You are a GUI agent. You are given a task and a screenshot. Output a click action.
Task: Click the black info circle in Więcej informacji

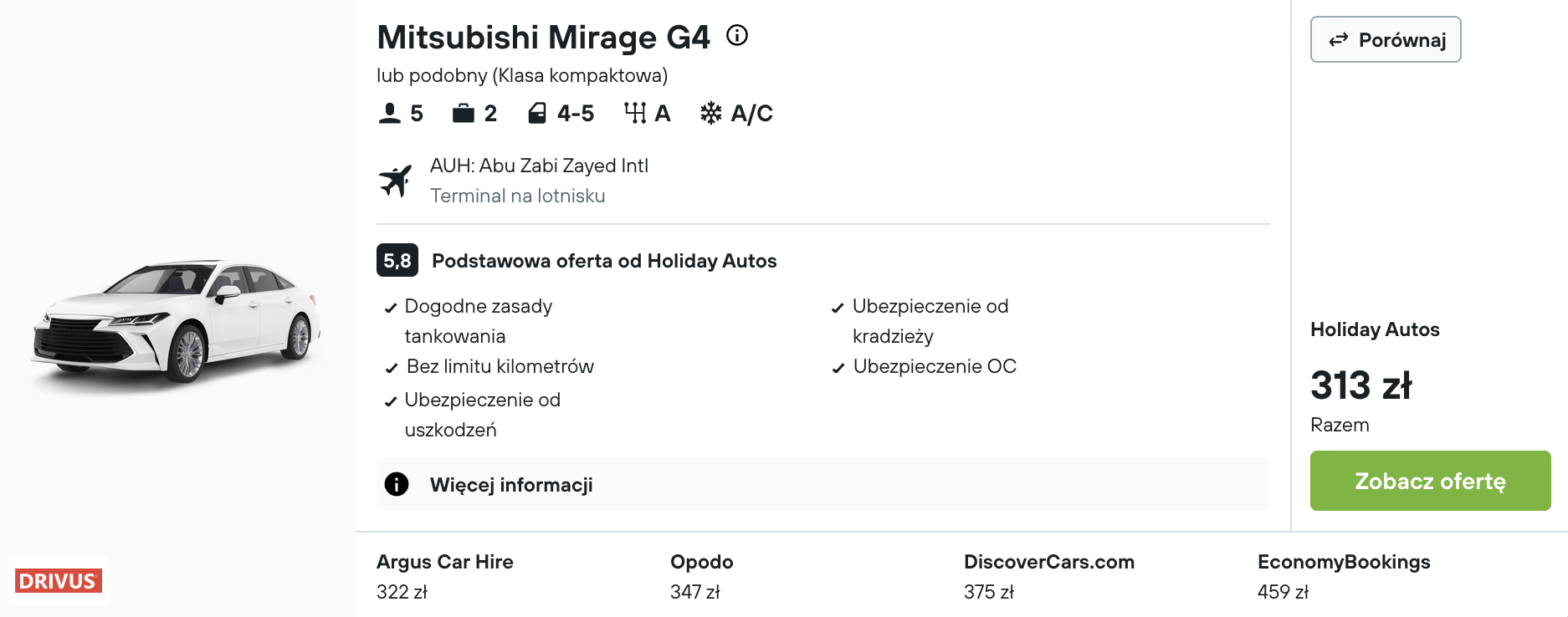[397, 484]
